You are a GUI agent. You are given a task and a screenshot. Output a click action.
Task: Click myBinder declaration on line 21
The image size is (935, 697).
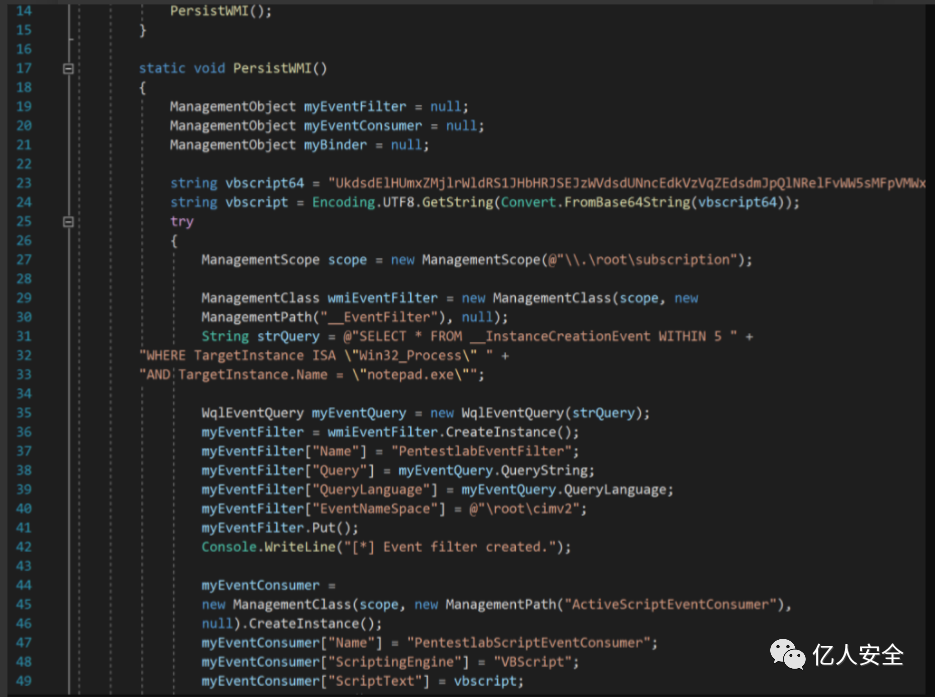tap(335, 145)
